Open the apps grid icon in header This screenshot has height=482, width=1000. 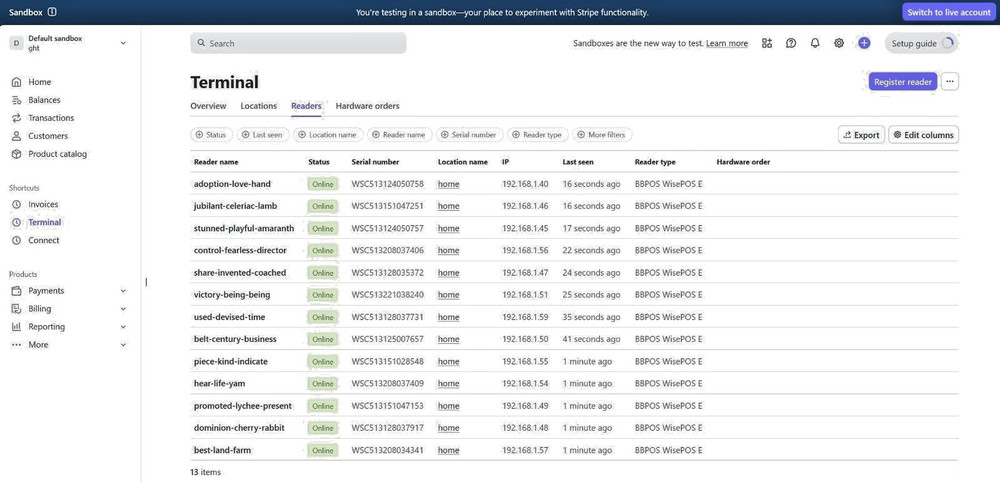pos(767,43)
